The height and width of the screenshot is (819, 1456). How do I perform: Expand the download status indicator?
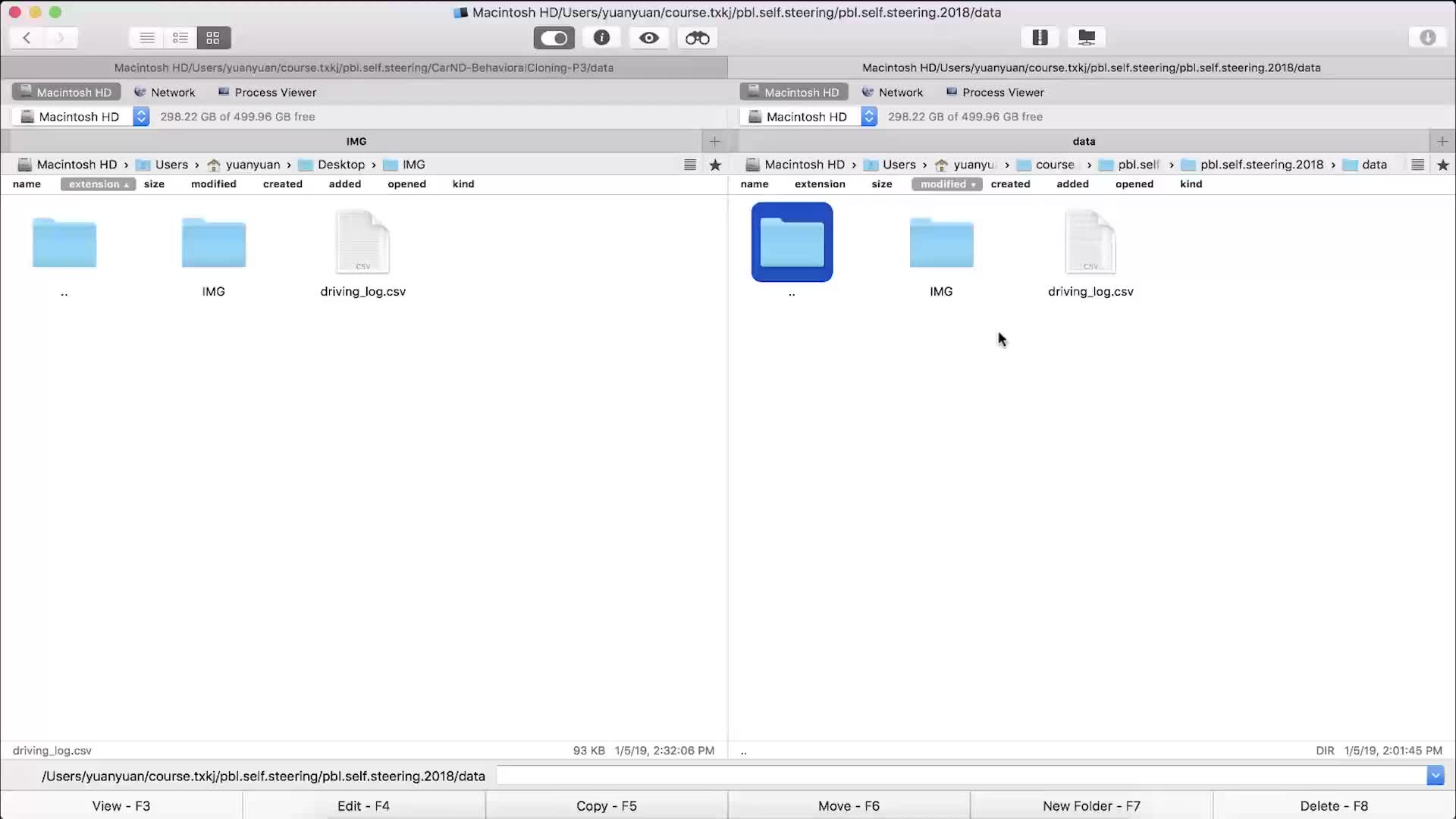[x=1428, y=37]
